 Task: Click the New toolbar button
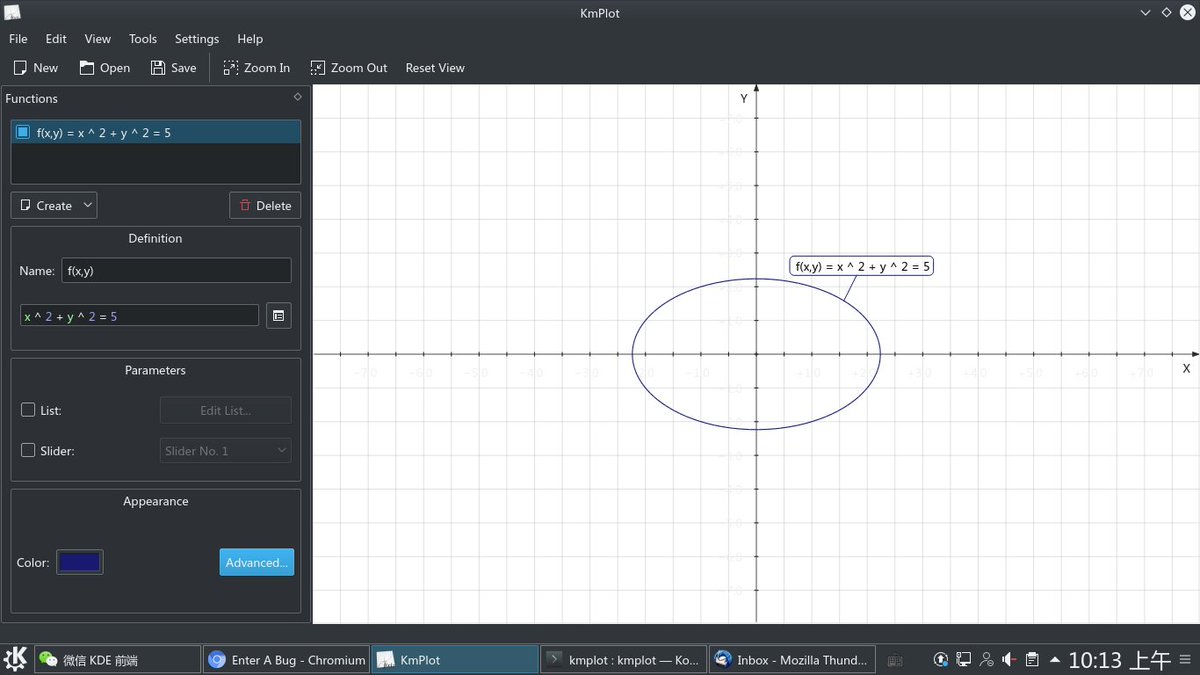[35, 68]
